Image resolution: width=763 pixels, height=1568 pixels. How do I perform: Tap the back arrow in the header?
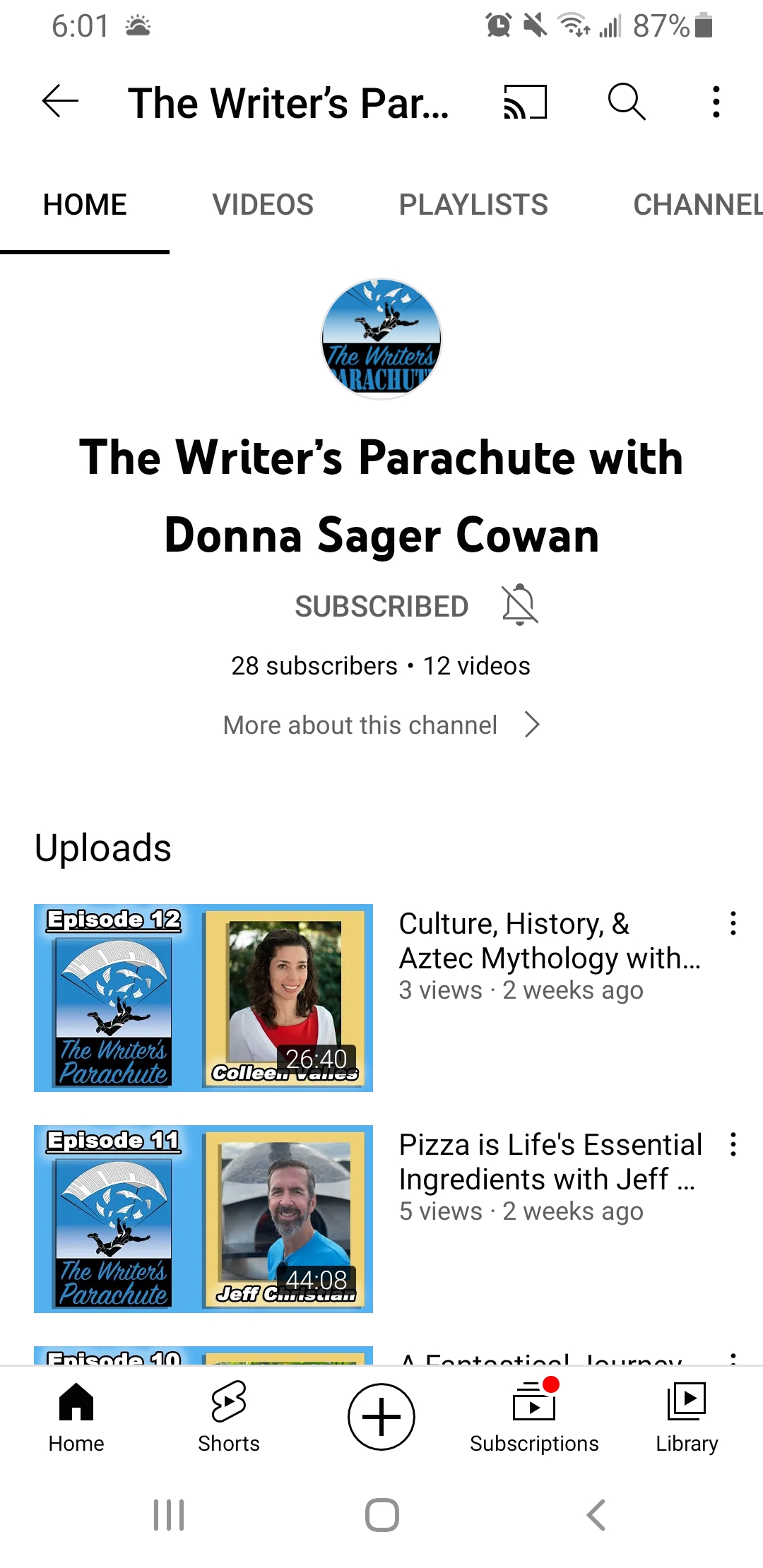(x=60, y=102)
